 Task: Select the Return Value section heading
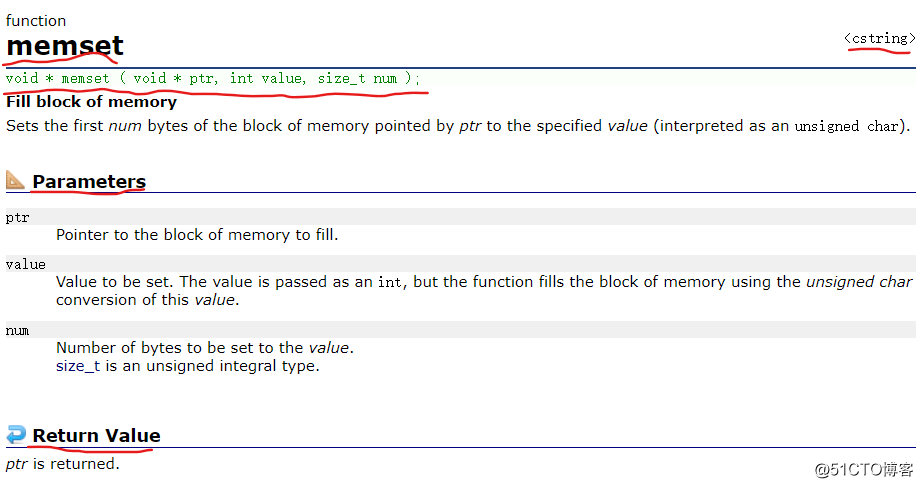[96, 436]
